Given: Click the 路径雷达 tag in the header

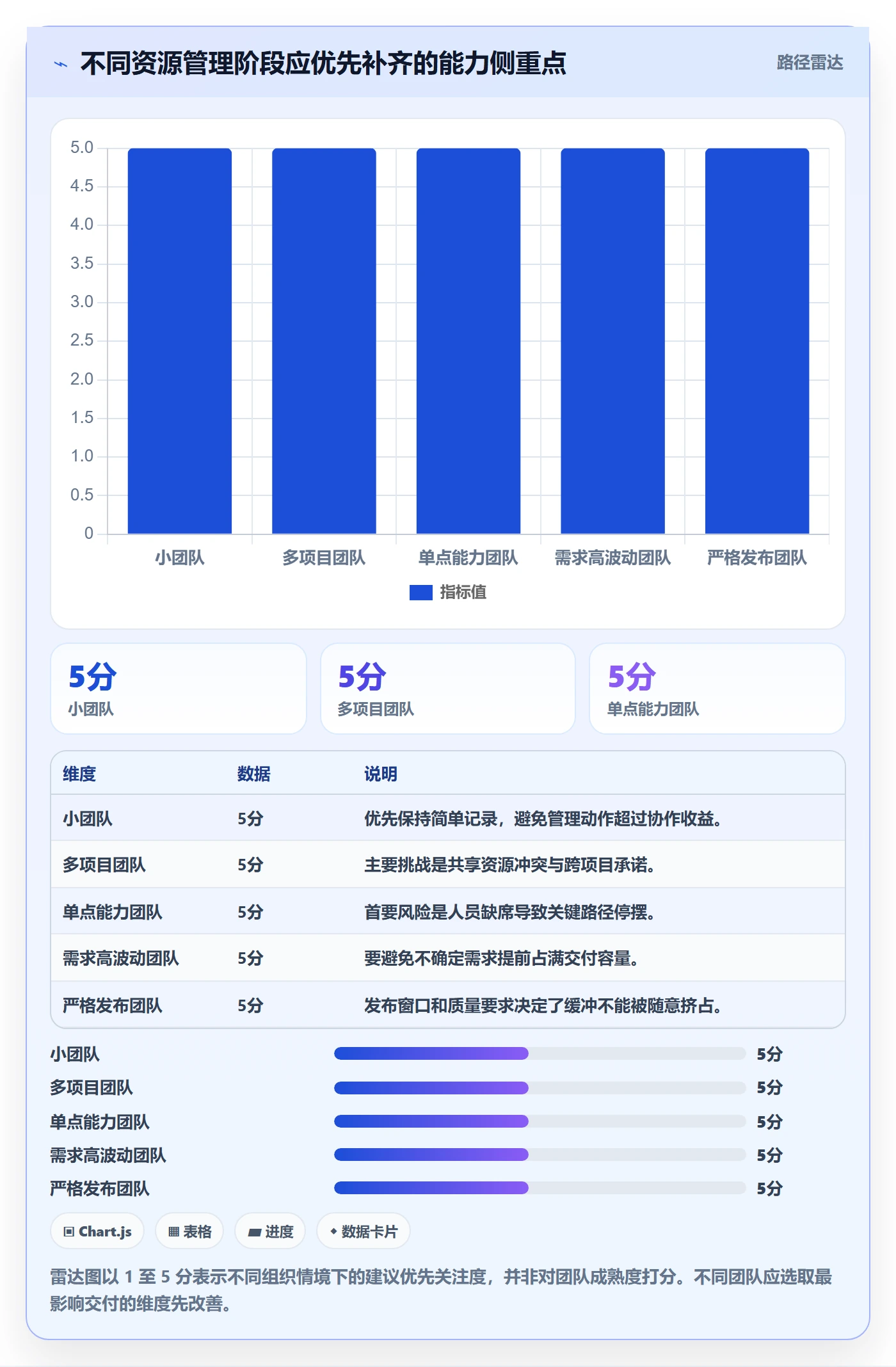Looking at the screenshot, I should pos(810,63).
